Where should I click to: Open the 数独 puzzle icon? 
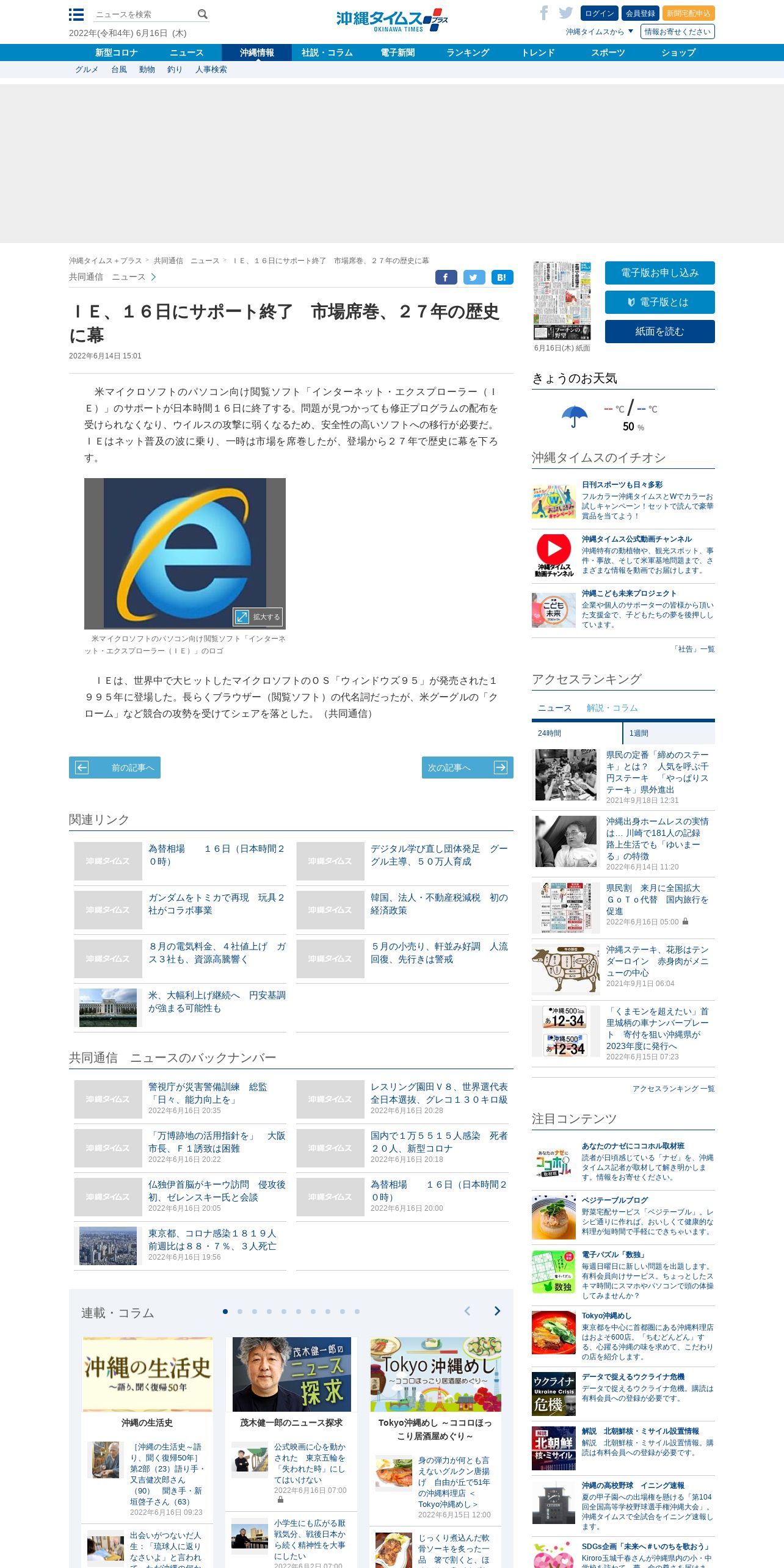point(554,1271)
